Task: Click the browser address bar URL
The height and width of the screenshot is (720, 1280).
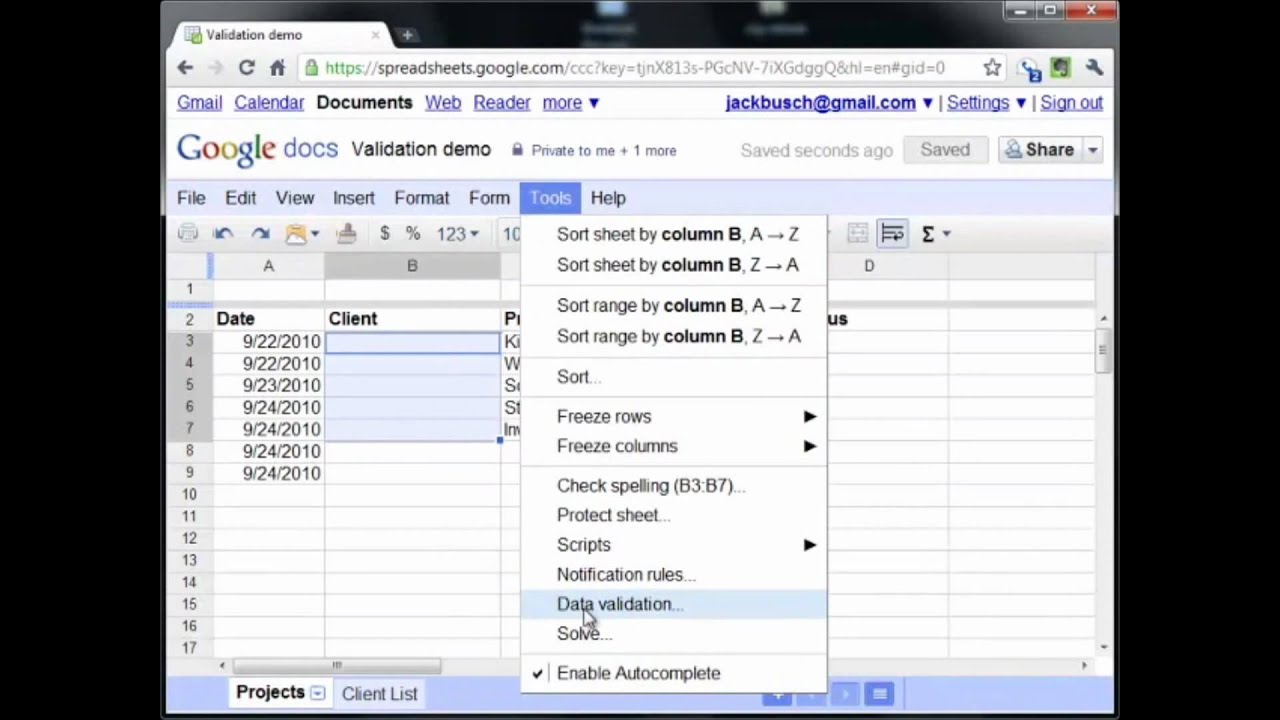Action: (x=635, y=68)
